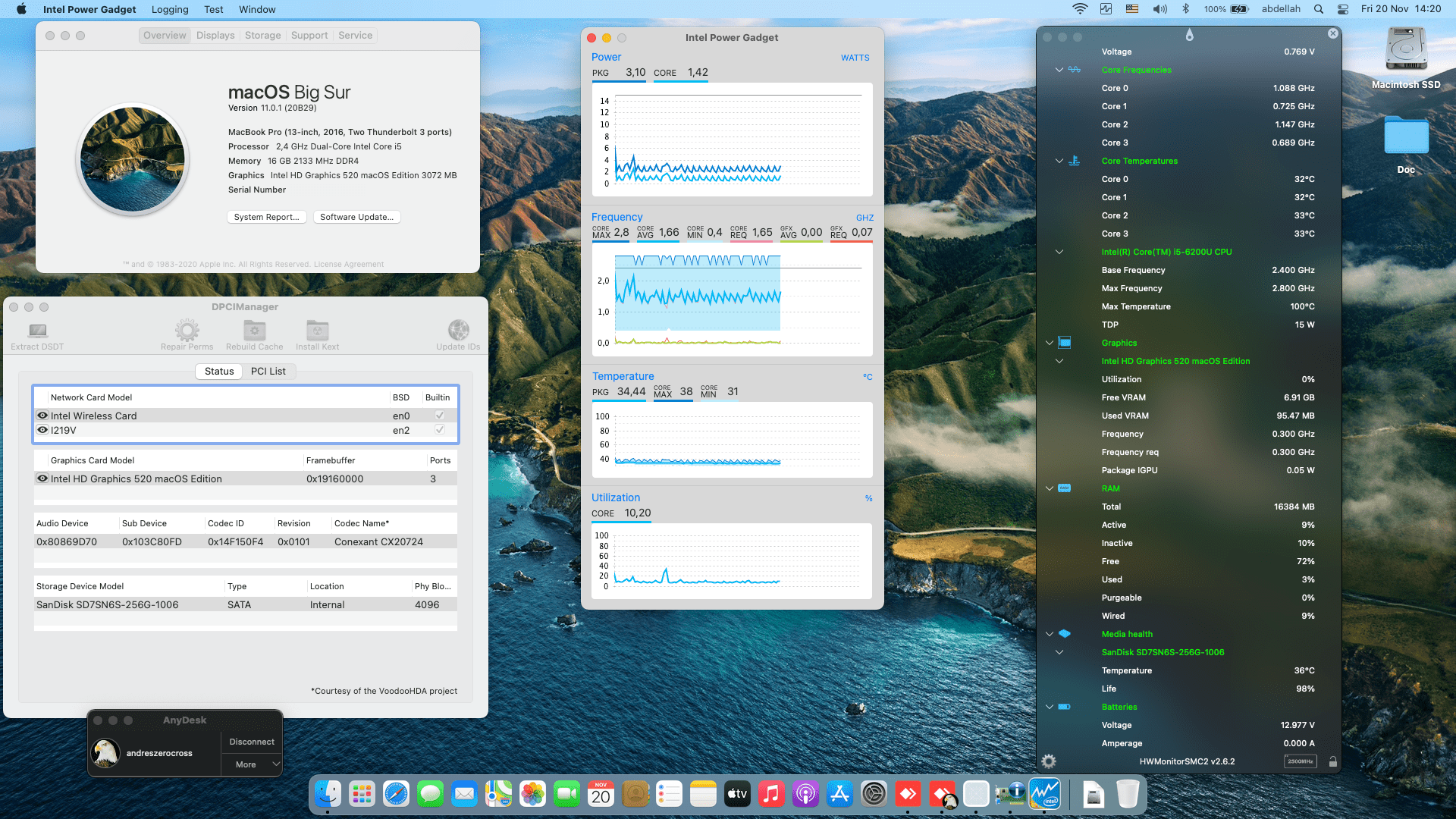This screenshot has height=819, width=1456.
Task: Collapse the Core Frequencies section
Action: click(x=1059, y=70)
